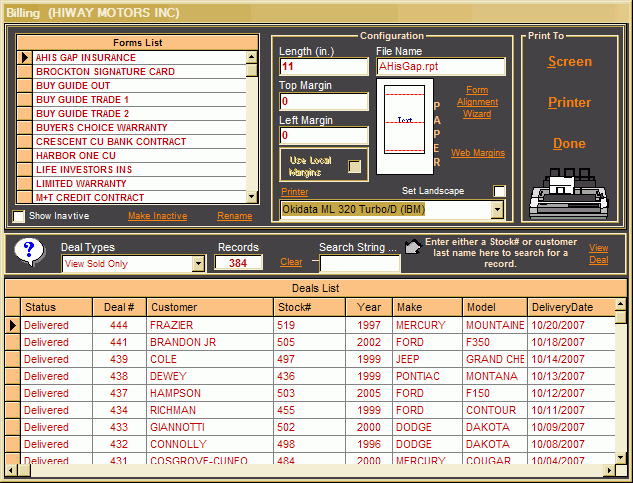The width and height of the screenshot is (633, 483).
Task: Select the HAMPSON customer cell
Action: pyautogui.click(x=210, y=393)
